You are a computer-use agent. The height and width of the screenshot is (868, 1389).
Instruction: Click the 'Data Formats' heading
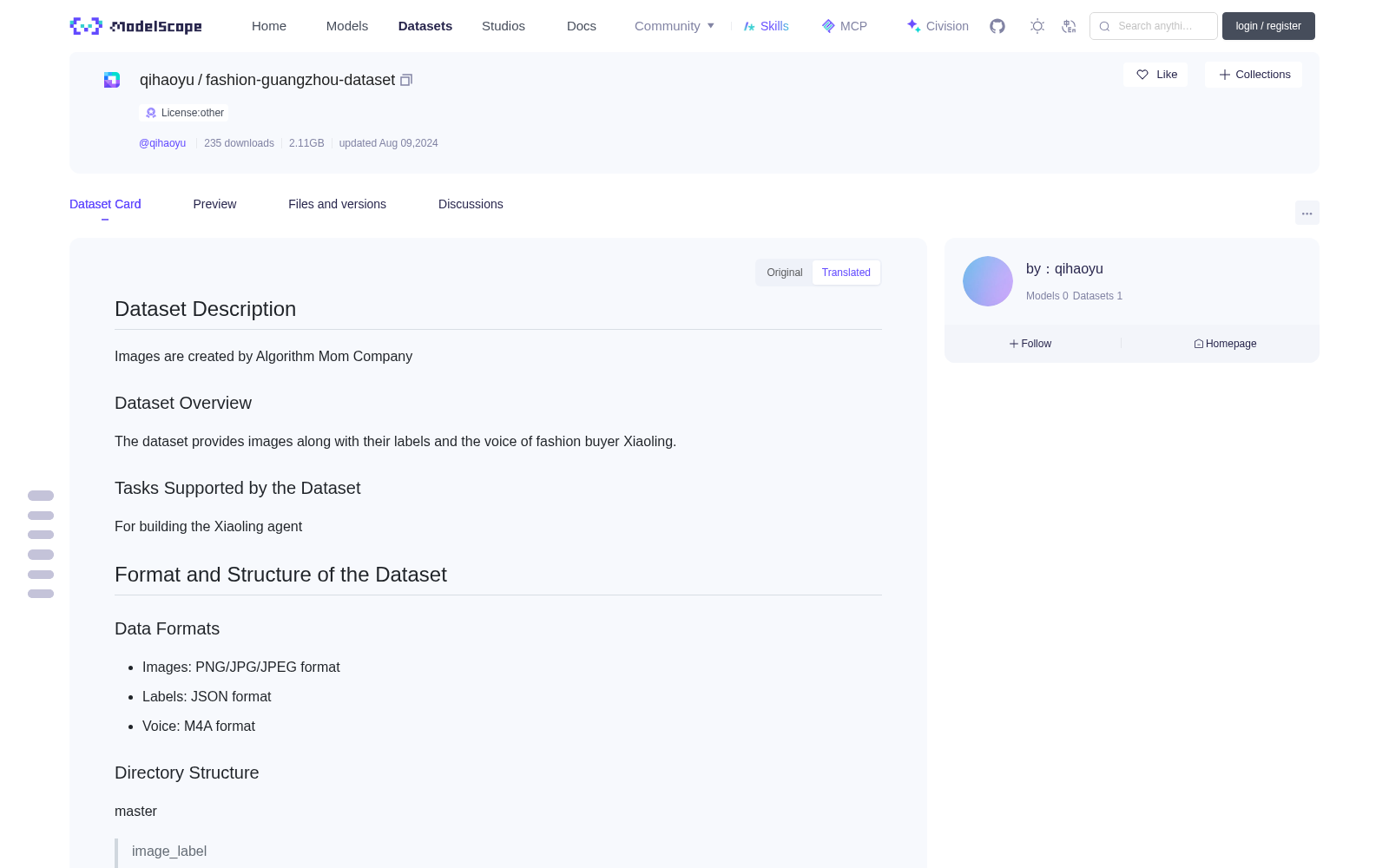coord(167,628)
